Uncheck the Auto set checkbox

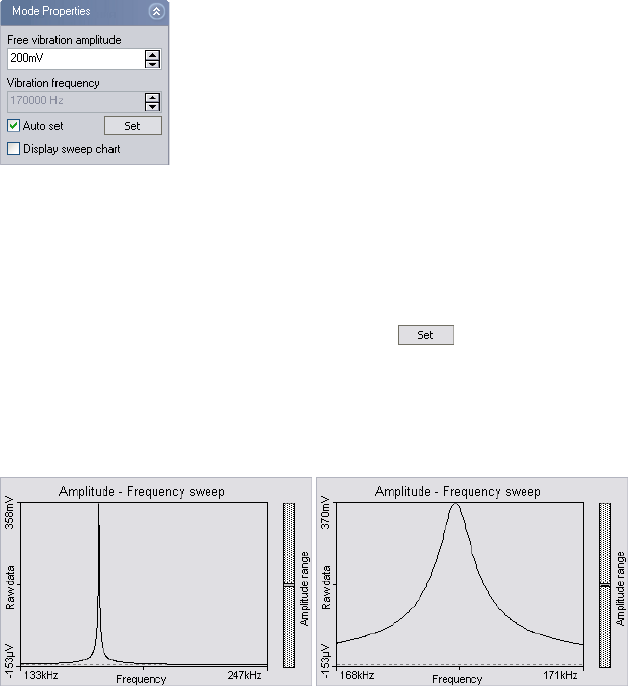14,126
